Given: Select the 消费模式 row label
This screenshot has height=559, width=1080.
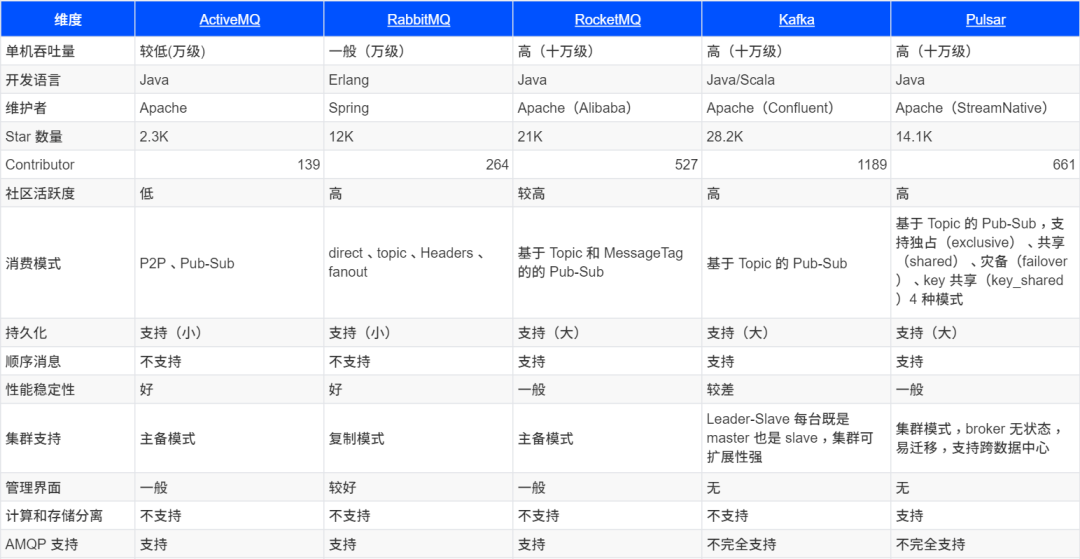Looking at the screenshot, I should point(33,263).
